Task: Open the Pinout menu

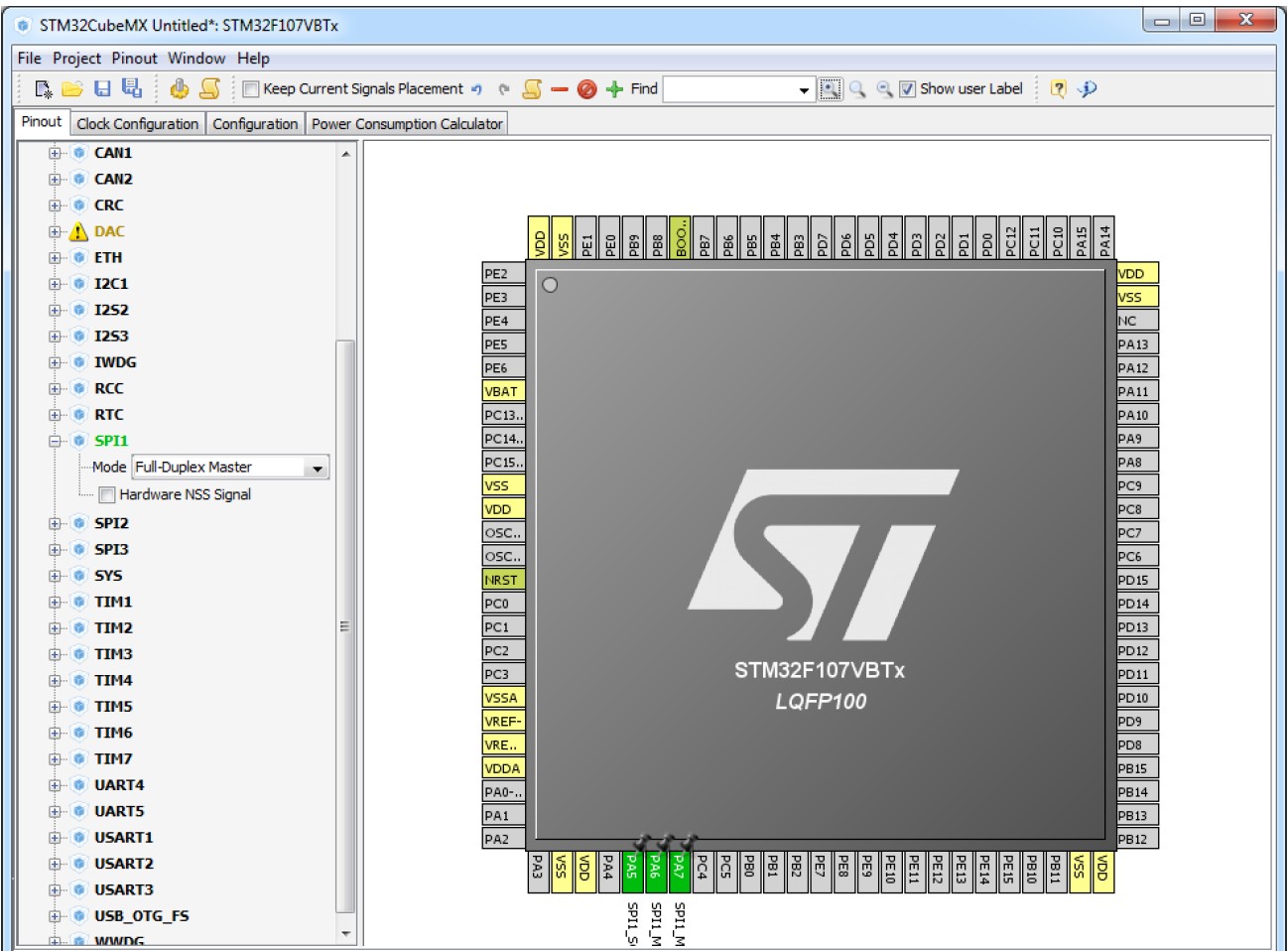Action: 135,59
